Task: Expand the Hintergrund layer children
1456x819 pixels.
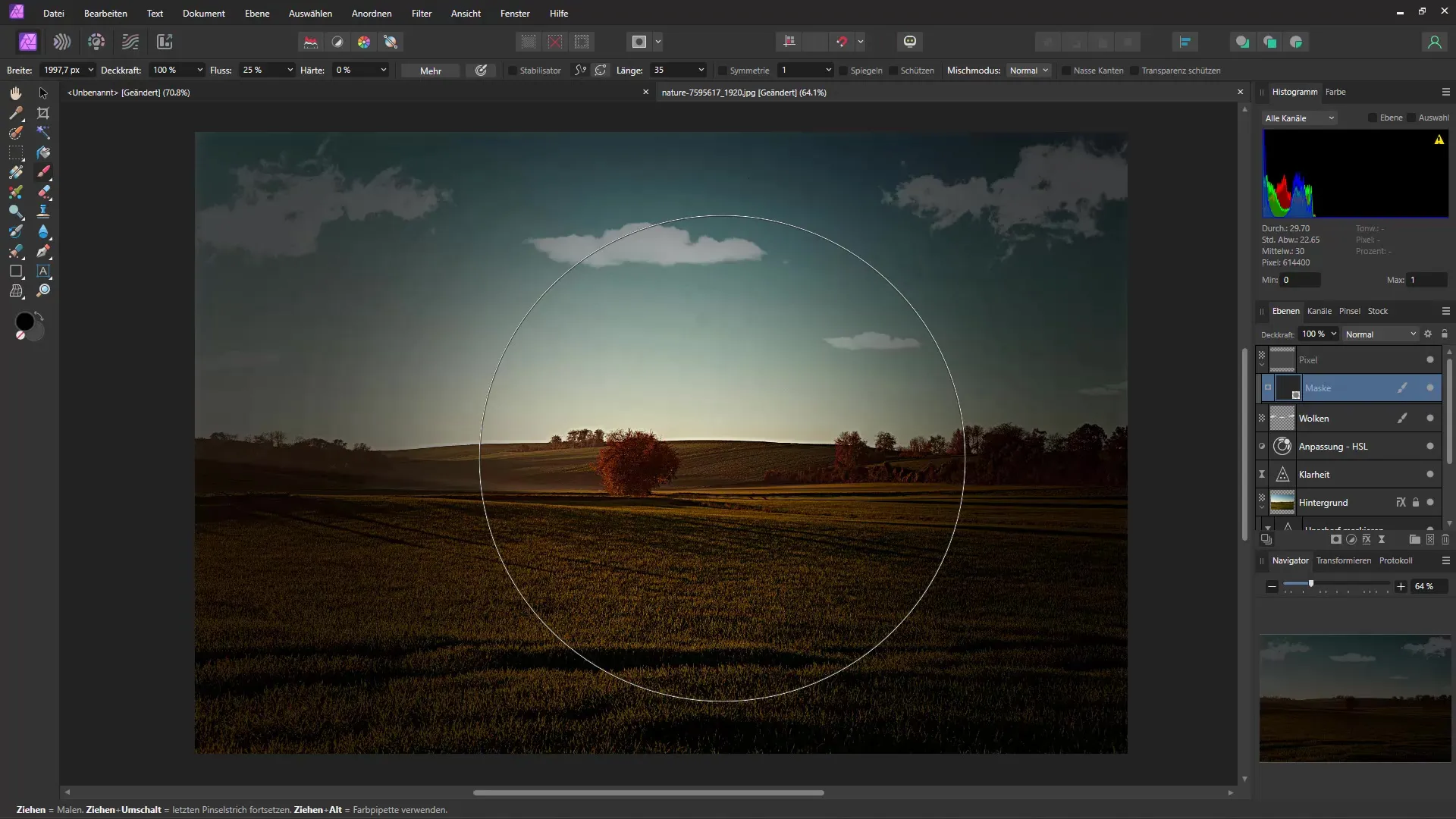Action: pyautogui.click(x=1262, y=506)
